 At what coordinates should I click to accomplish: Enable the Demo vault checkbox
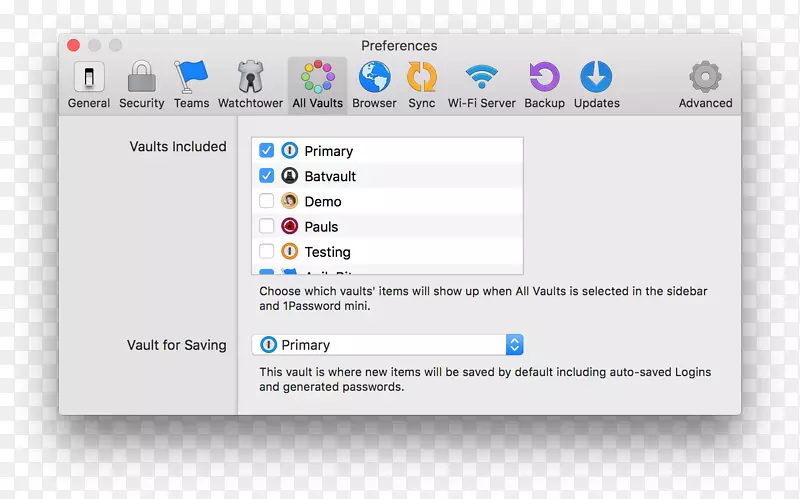266,201
